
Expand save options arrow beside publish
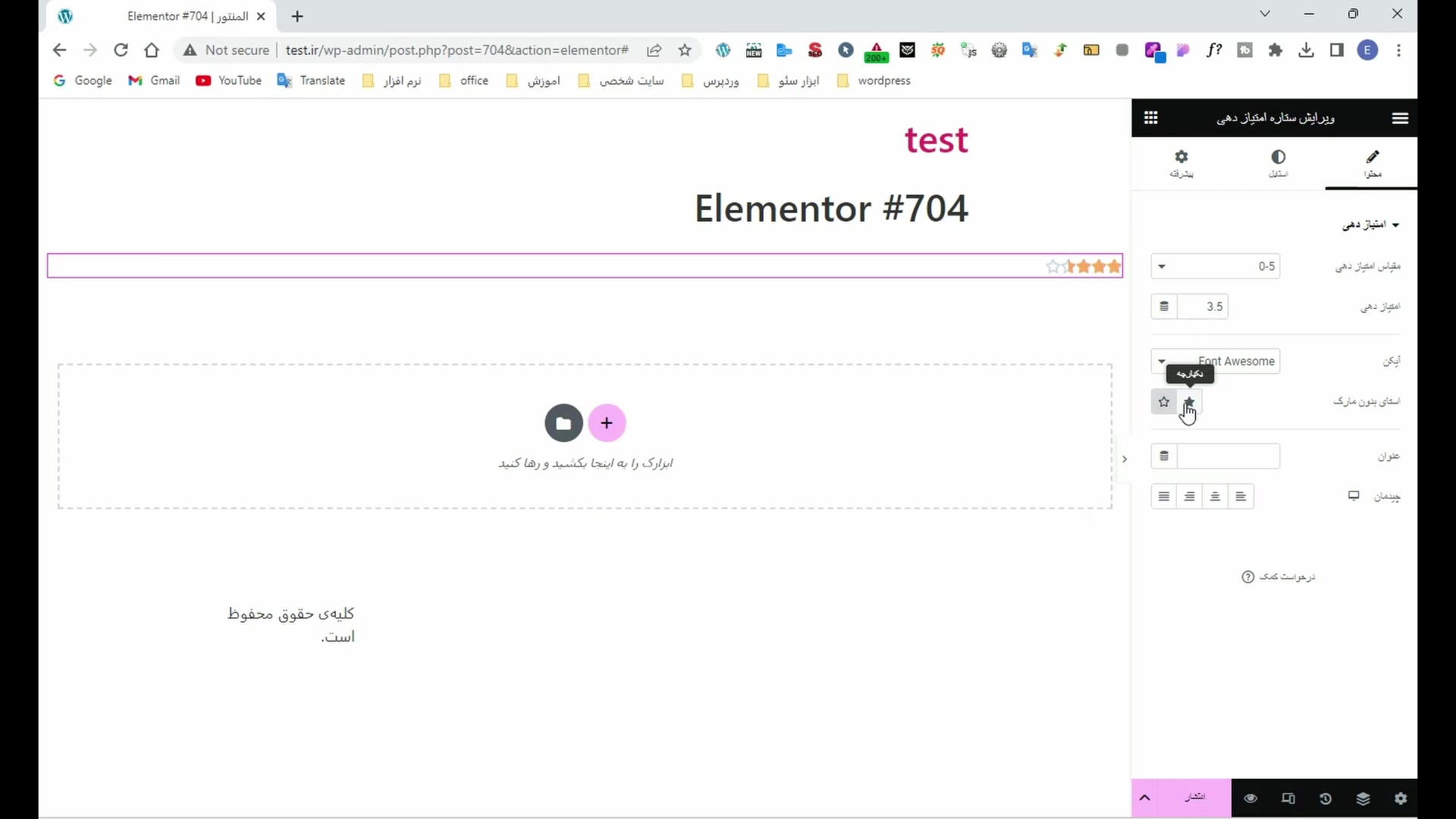tap(1145, 798)
